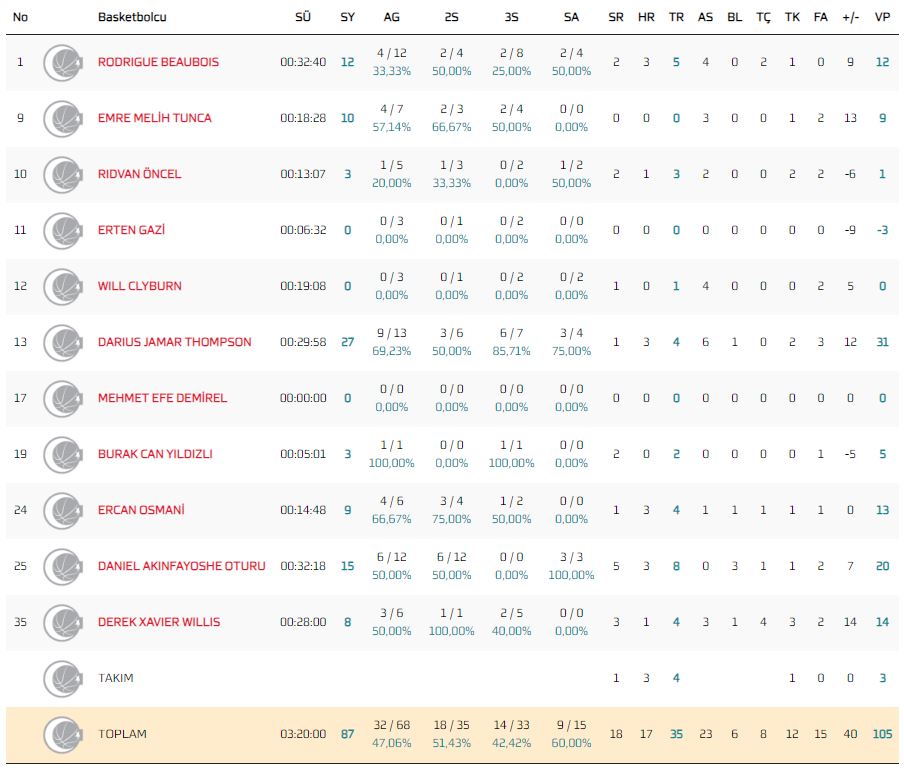This screenshot has height=770, width=904.
Task: Click the VP column header
Action: (x=881, y=17)
